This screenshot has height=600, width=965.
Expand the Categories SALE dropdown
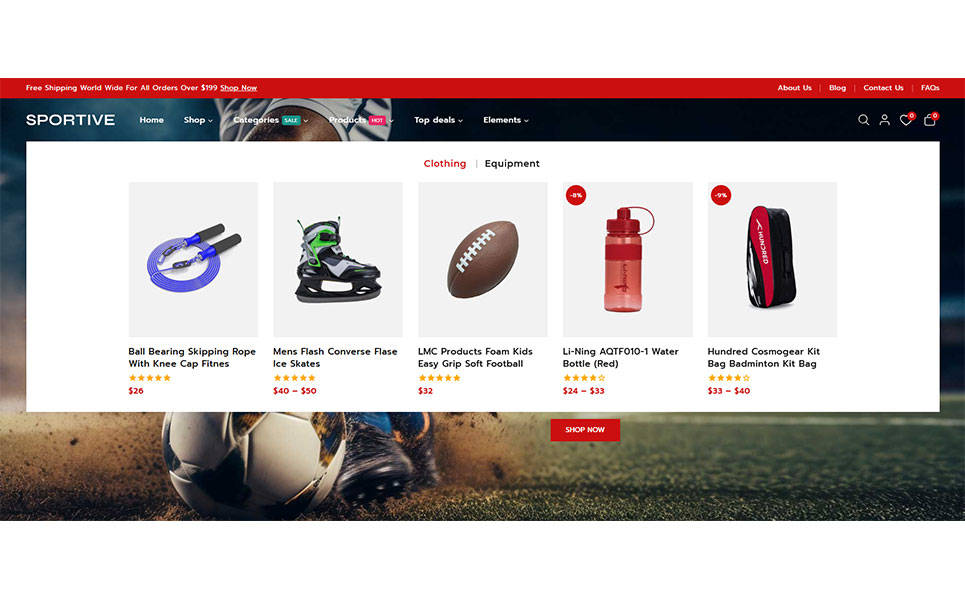(271, 120)
